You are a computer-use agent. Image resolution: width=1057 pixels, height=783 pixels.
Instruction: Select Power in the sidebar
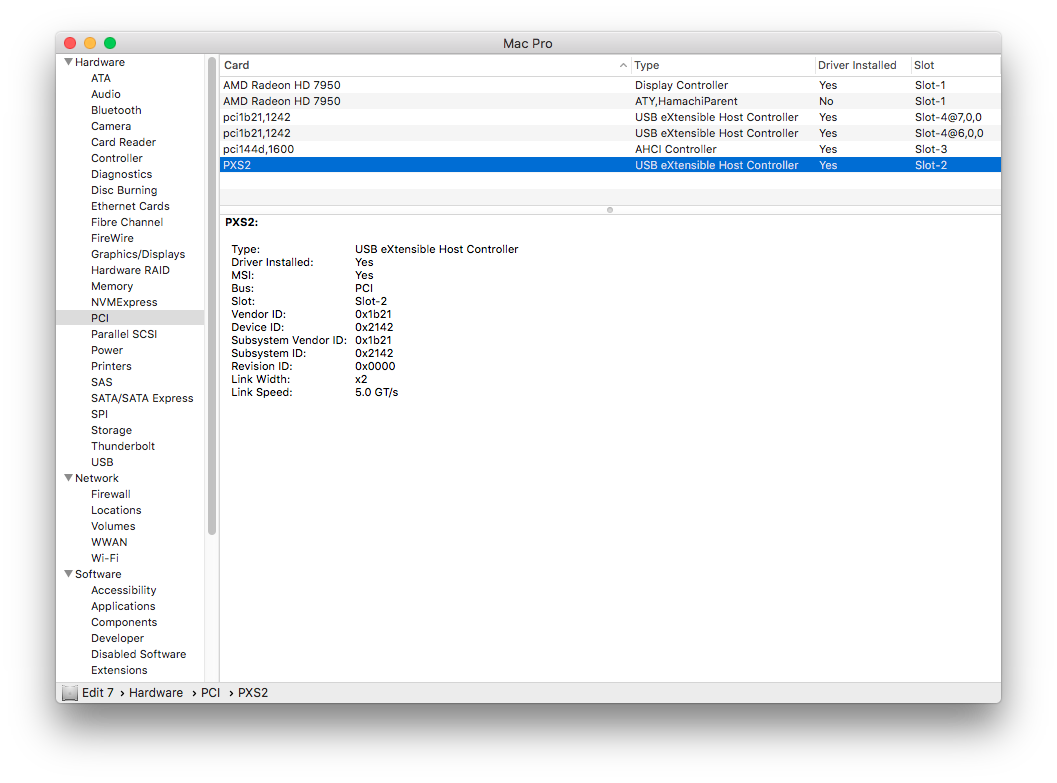tap(107, 350)
